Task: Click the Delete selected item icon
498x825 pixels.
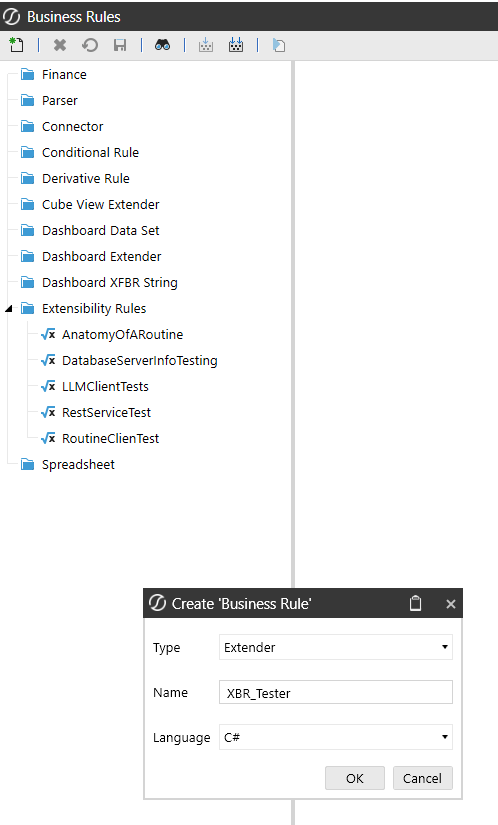Action: (60, 45)
